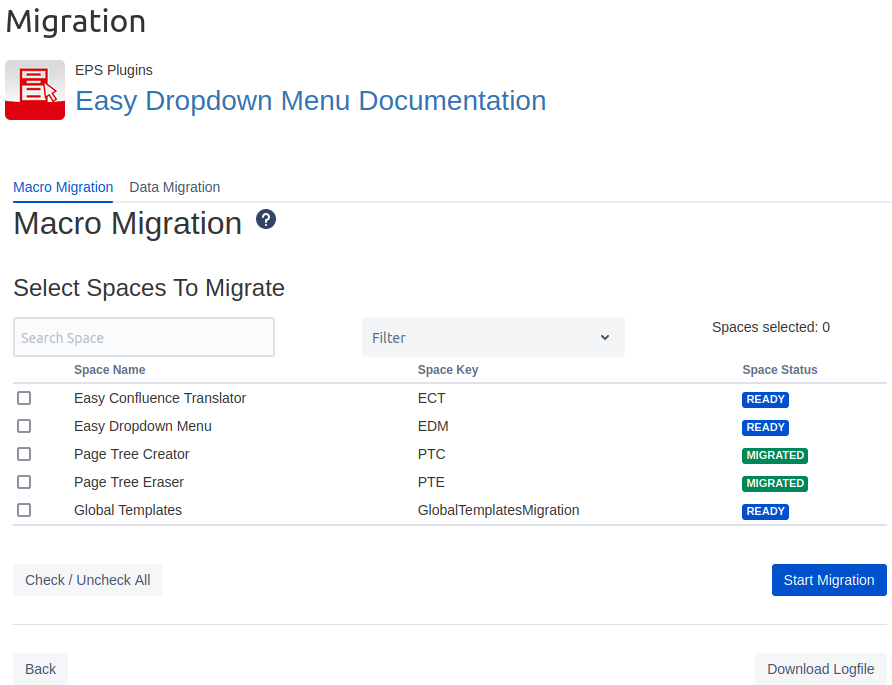This screenshot has width=892, height=685.
Task: Tick the Easy Confluence Translator checkbox
Action: (x=24, y=398)
